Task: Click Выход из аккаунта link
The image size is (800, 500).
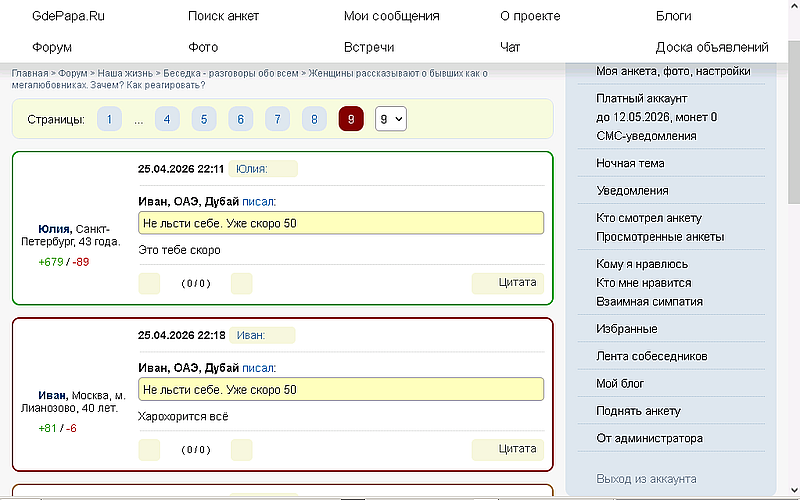Action: [x=646, y=479]
